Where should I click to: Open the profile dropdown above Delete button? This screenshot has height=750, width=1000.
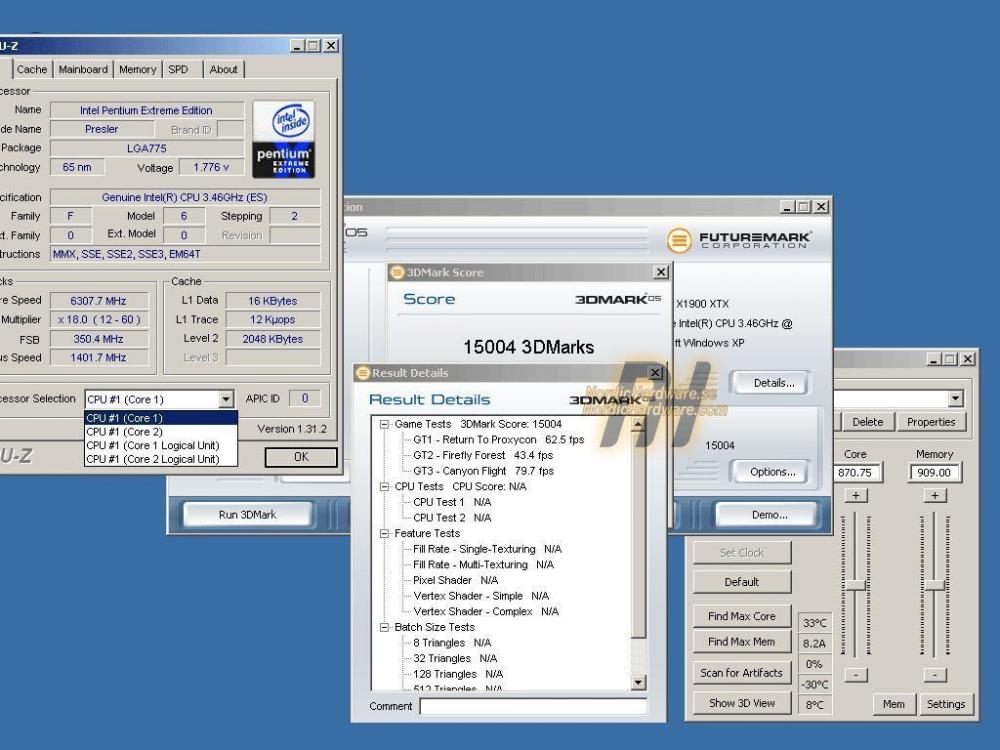click(x=955, y=399)
